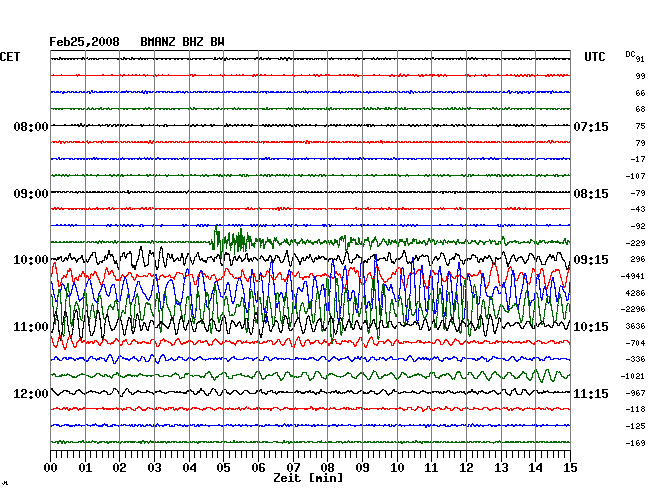This screenshot has height=494, width=650.
Task: Click the CET time label 08:00
Action: click(31, 126)
